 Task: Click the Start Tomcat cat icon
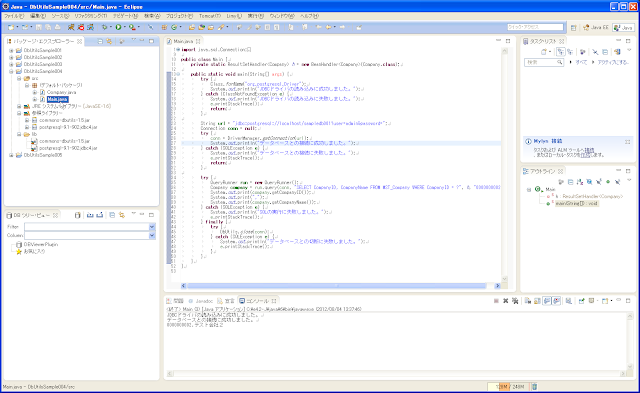click(71, 27)
